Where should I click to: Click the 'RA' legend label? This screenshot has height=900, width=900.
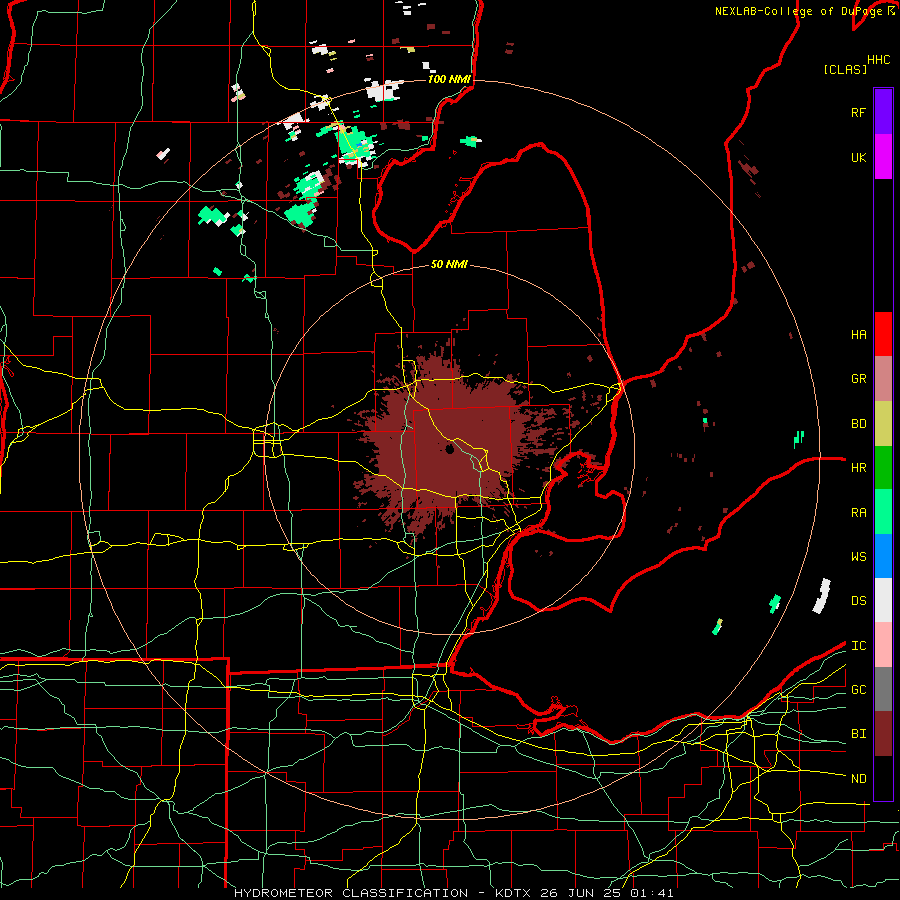click(858, 513)
